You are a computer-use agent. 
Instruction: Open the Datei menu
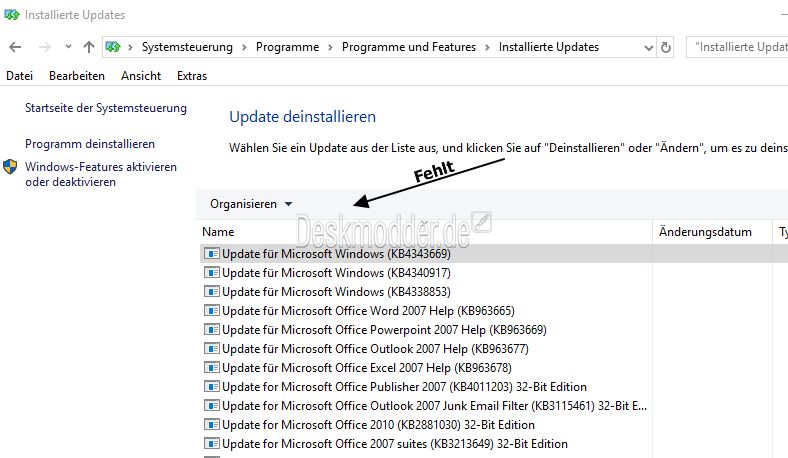coord(19,76)
